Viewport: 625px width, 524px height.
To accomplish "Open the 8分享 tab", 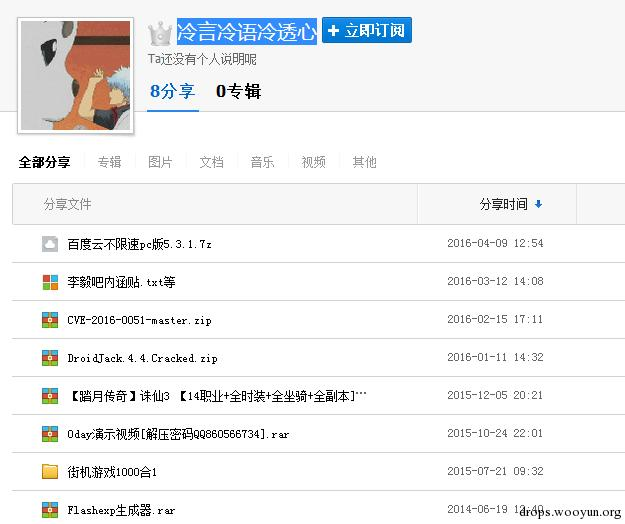I will [x=173, y=91].
